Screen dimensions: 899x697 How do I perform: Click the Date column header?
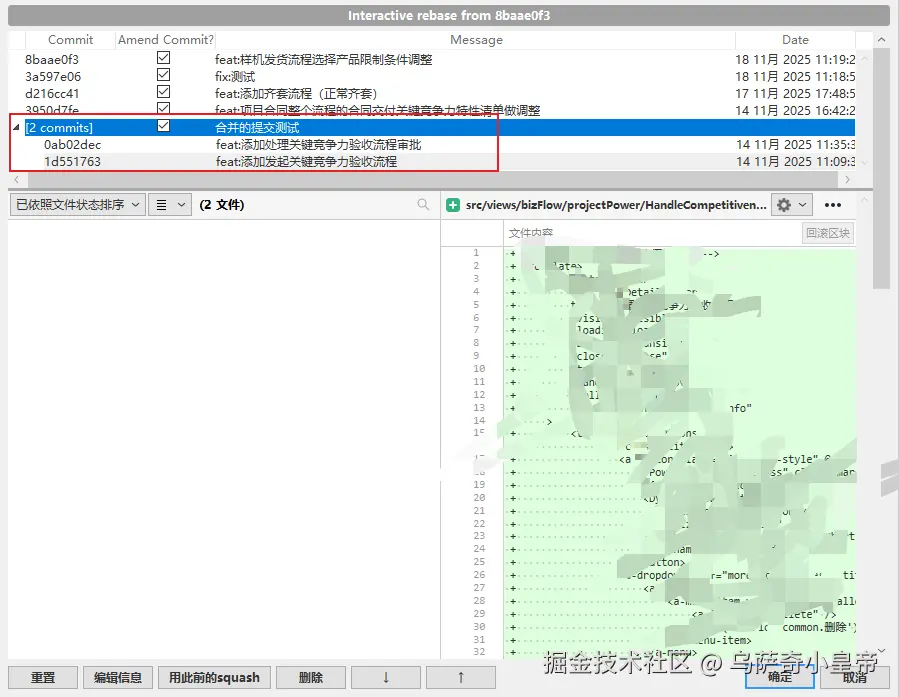795,40
